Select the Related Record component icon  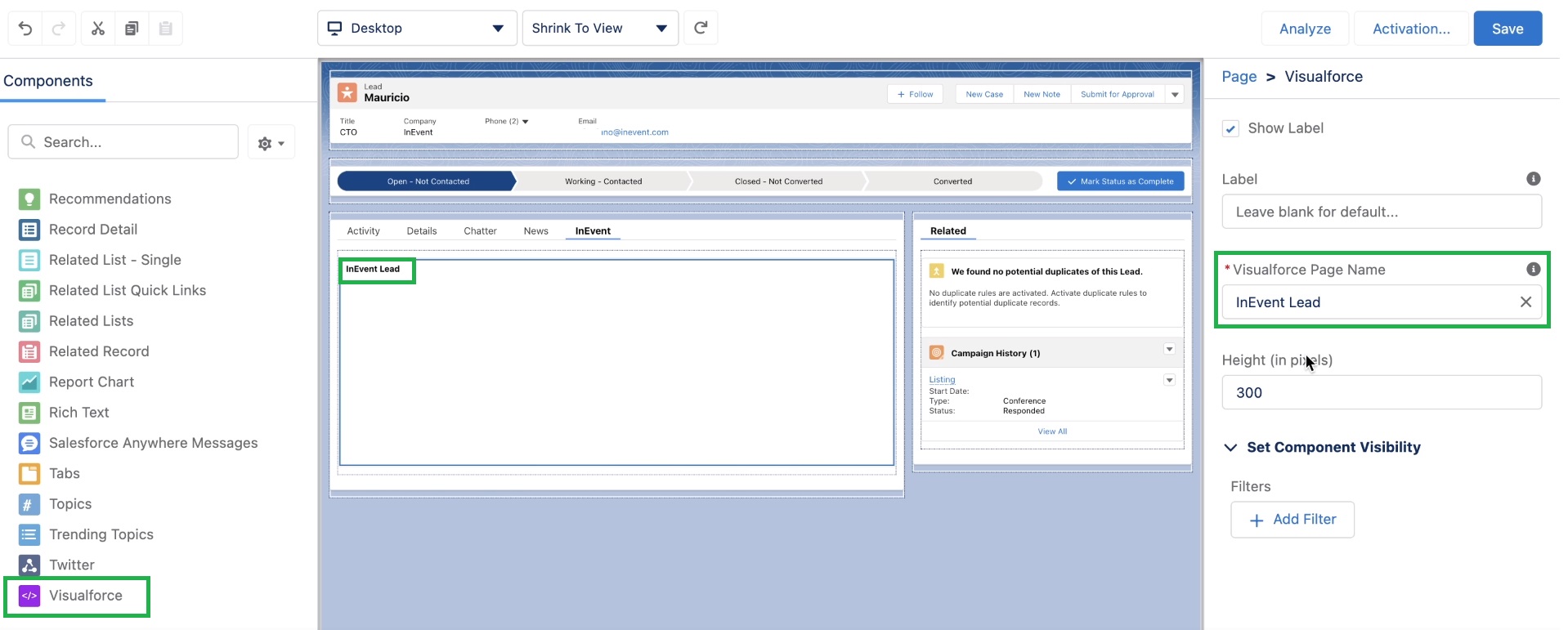point(29,351)
